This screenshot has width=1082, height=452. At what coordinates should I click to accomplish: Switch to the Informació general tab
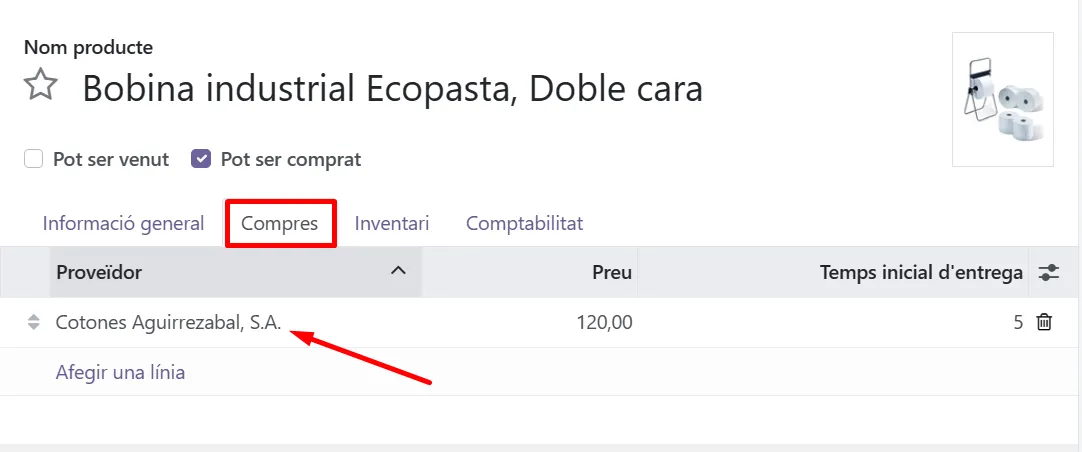tap(123, 223)
